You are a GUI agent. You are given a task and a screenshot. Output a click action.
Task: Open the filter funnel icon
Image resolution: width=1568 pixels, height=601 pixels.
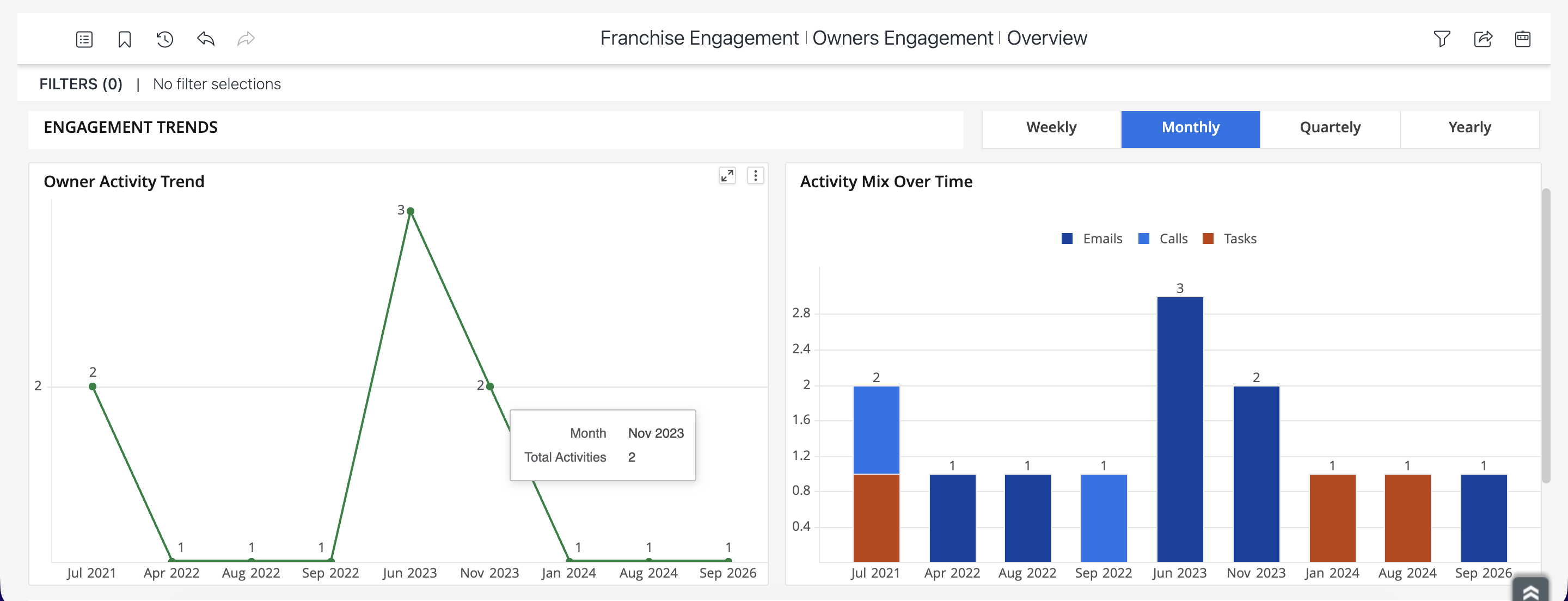[1442, 39]
